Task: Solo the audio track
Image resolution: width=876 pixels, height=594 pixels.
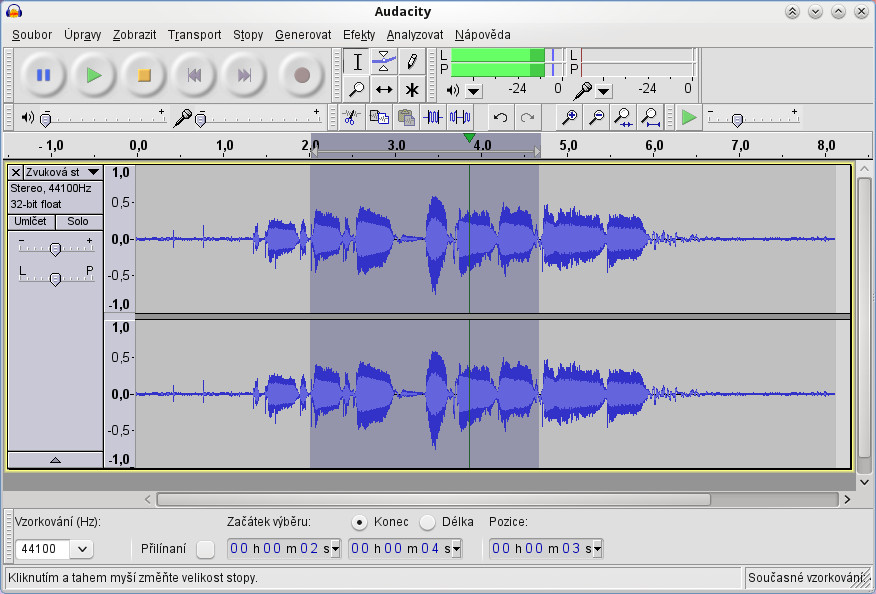Action: click(x=78, y=222)
